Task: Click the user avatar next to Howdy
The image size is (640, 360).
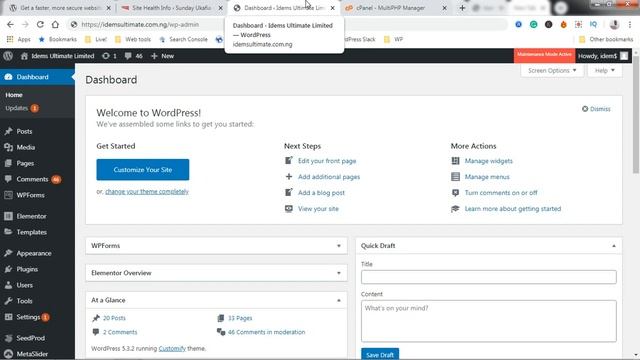Action: tap(624, 56)
